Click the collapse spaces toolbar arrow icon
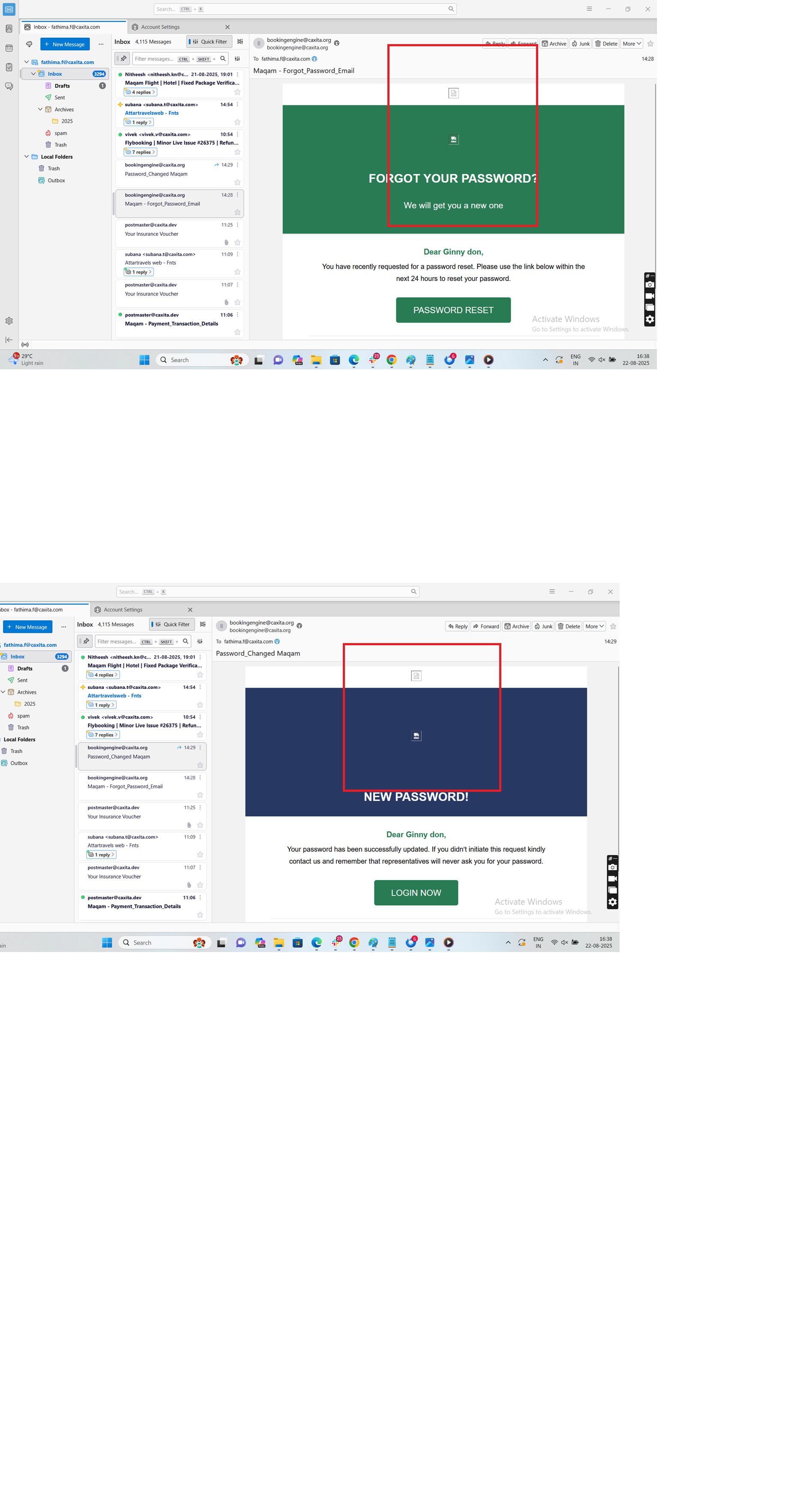 9,340
